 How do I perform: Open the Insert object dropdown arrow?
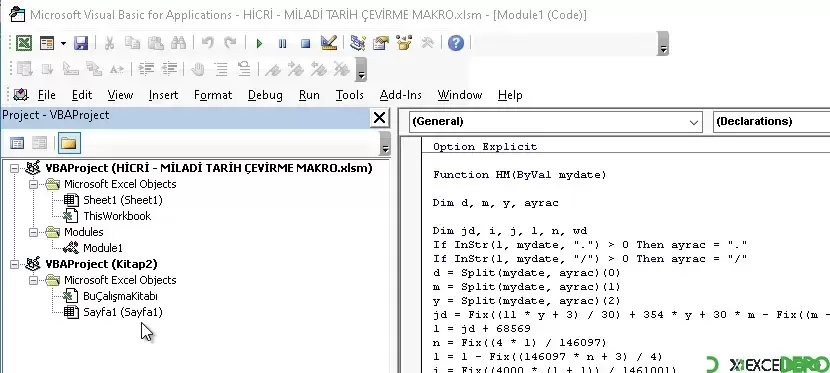pos(63,43)
